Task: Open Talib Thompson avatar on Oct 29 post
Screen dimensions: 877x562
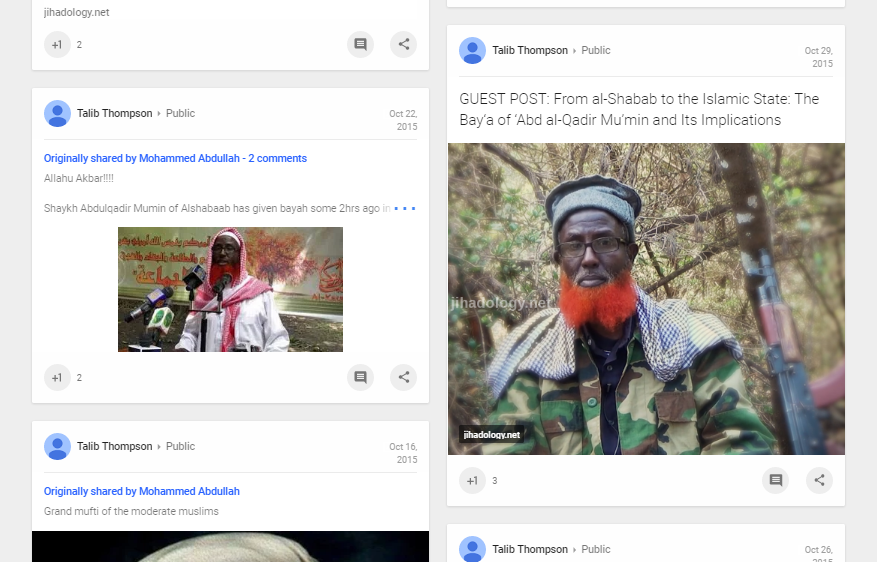Action: tap(473, 50)
